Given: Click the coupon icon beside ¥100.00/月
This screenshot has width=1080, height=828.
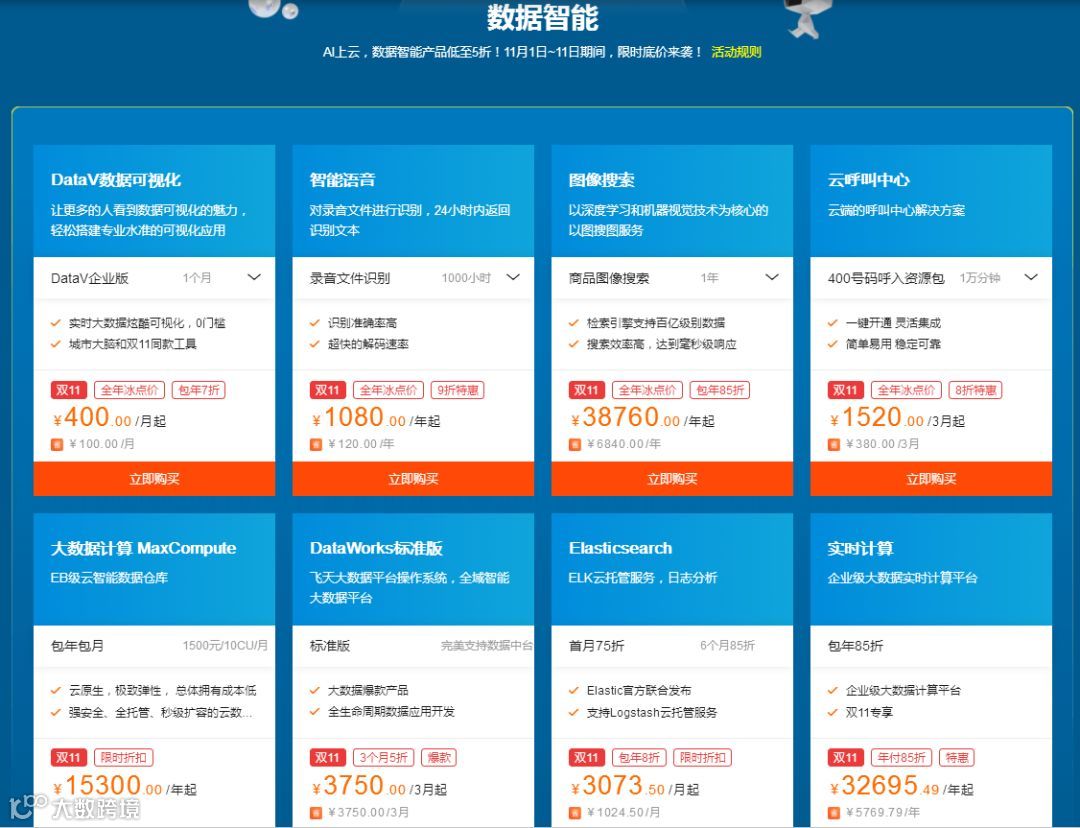Looking at the screenshot, I should (57, 445).
